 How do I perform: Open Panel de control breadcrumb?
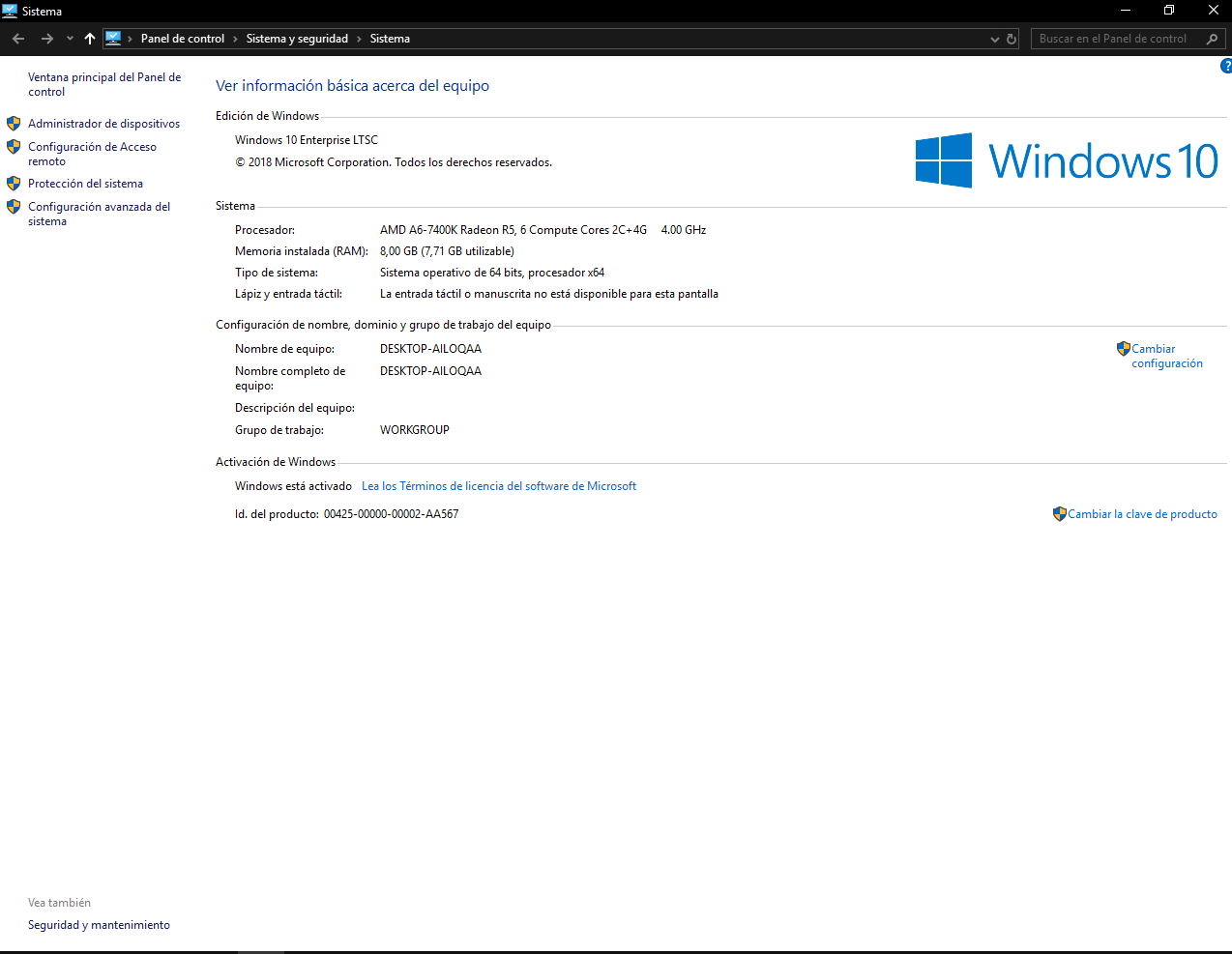tap(183, 39)
